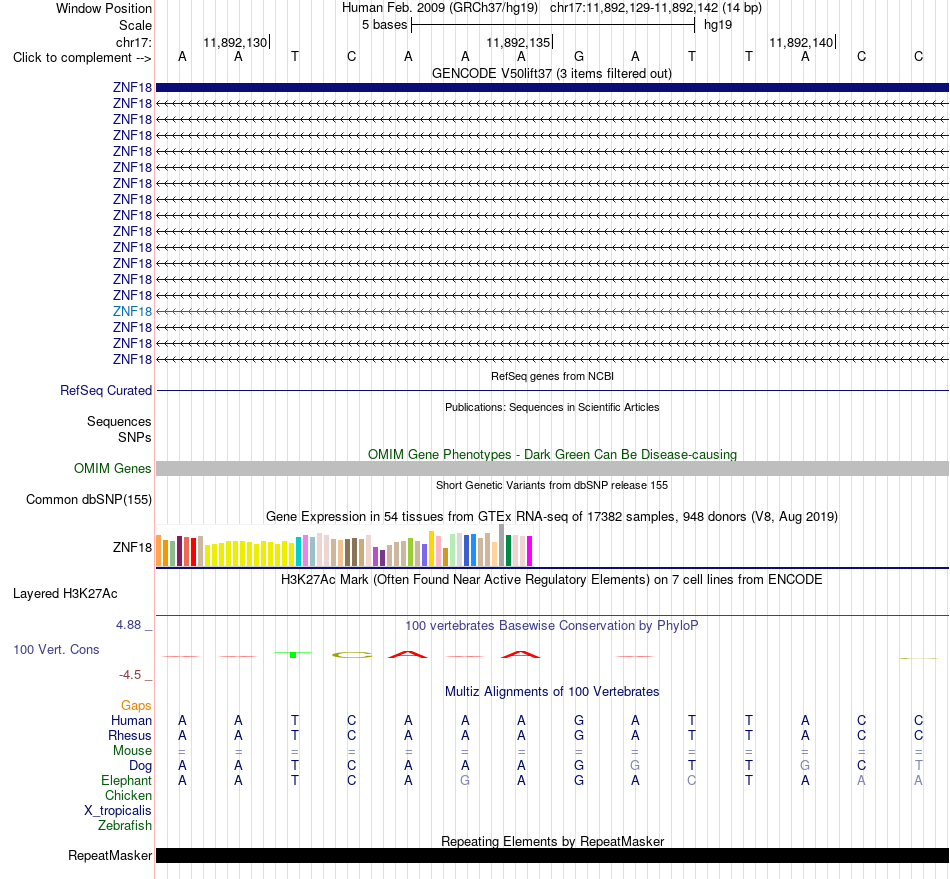Open the H3K27Ac Mark track title
This screenshot has width=950, height=879.
point(552,580)
